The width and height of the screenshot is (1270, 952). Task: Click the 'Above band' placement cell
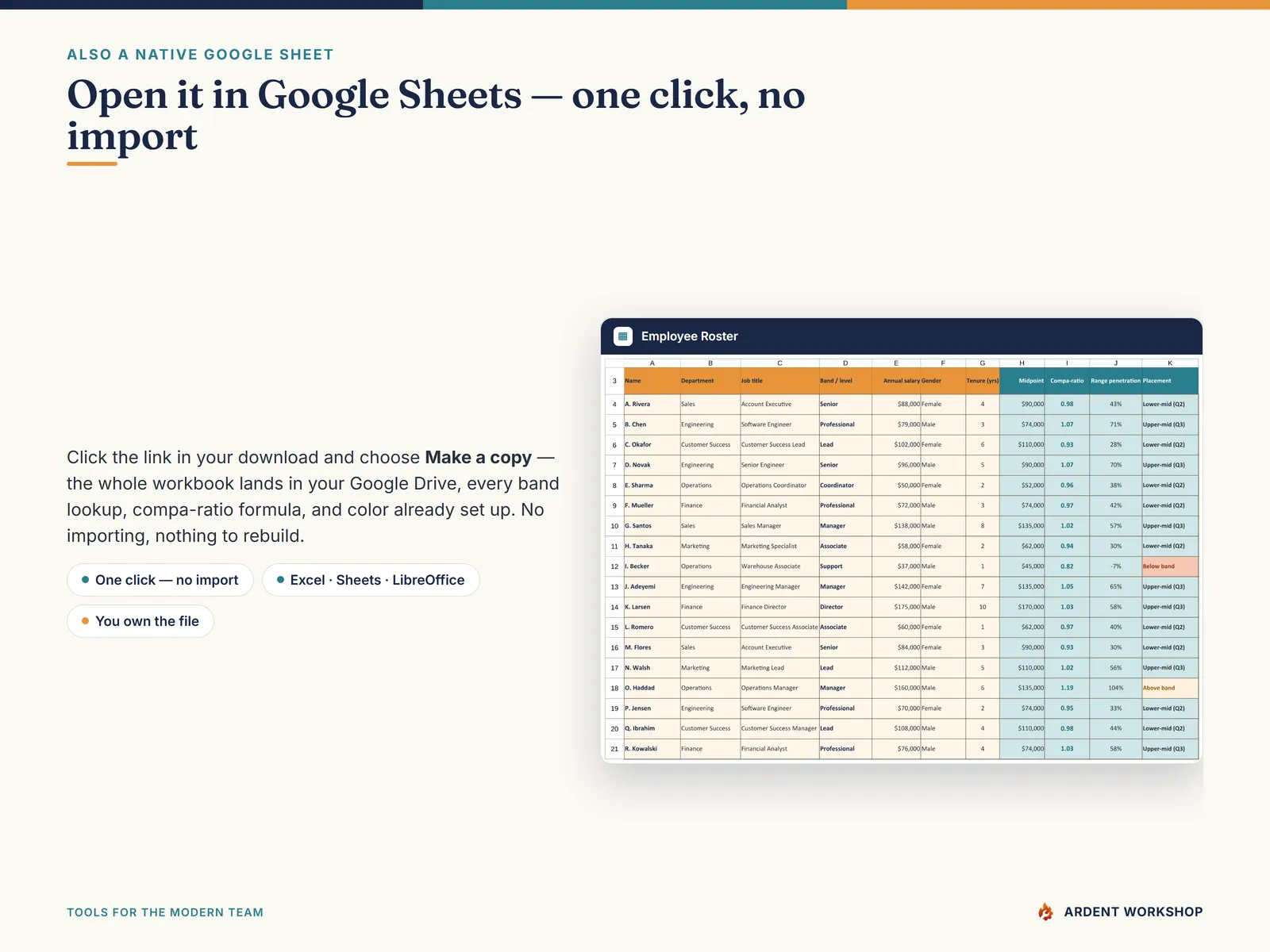click(1170, 688)
